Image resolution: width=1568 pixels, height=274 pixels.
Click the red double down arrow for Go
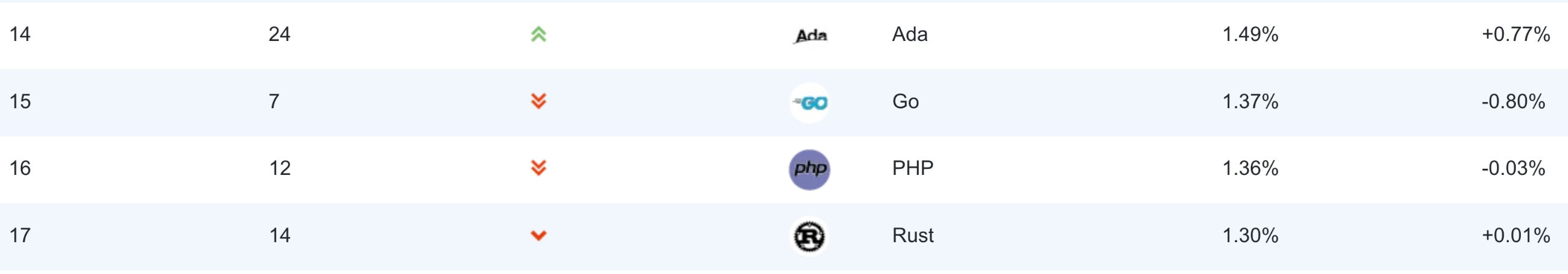(x=538, y=101)
